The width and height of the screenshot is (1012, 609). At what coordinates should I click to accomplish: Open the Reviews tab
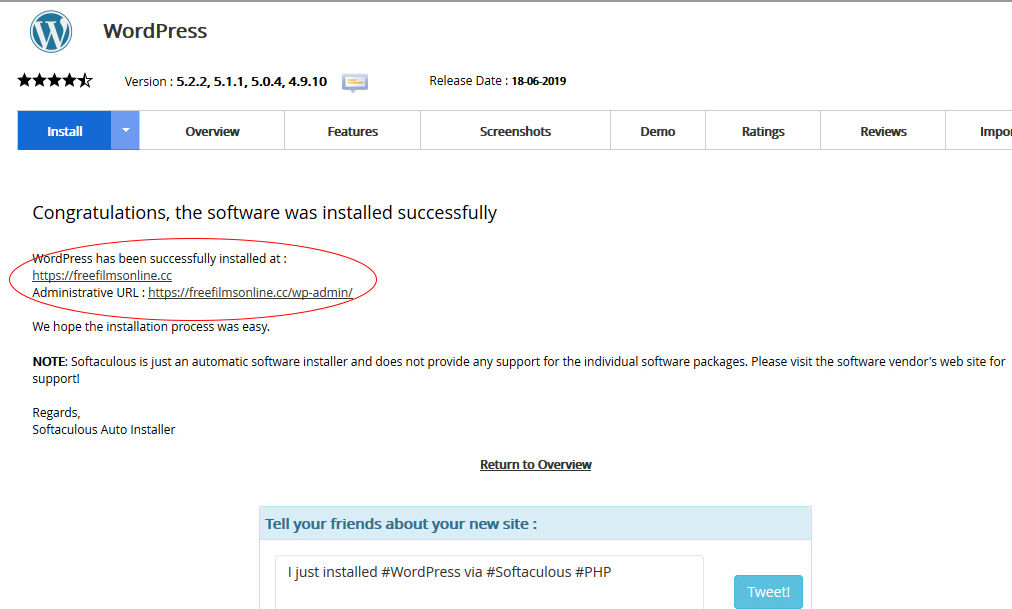point(883,131)
